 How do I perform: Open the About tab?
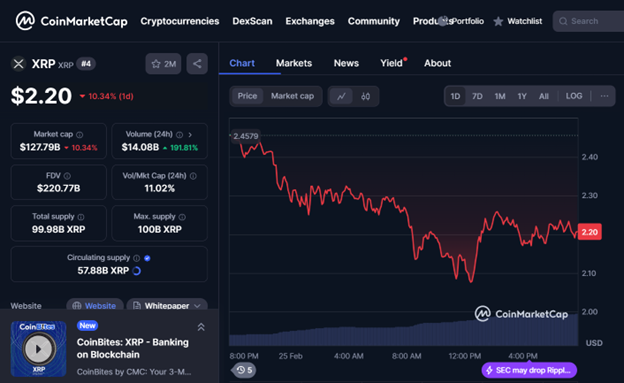tap(437, 63)
